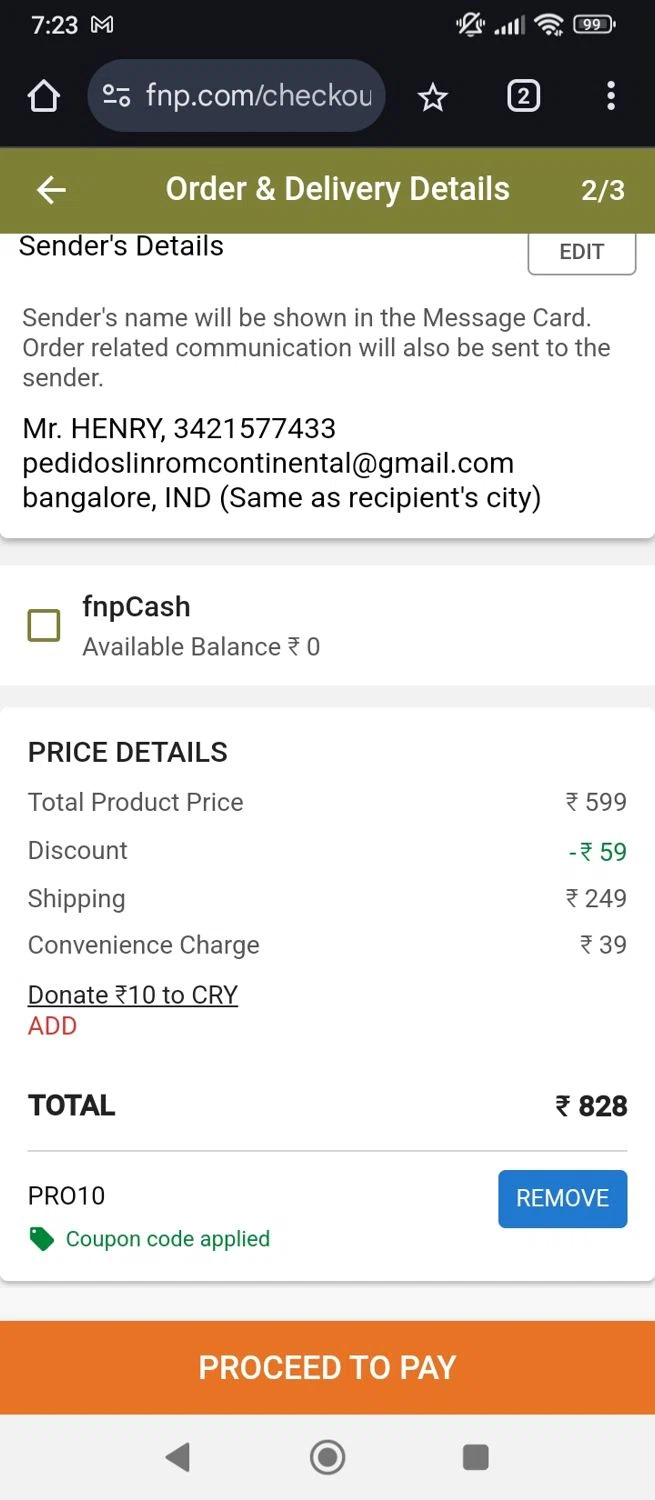Open recent apps with square button

[476, 1458]
